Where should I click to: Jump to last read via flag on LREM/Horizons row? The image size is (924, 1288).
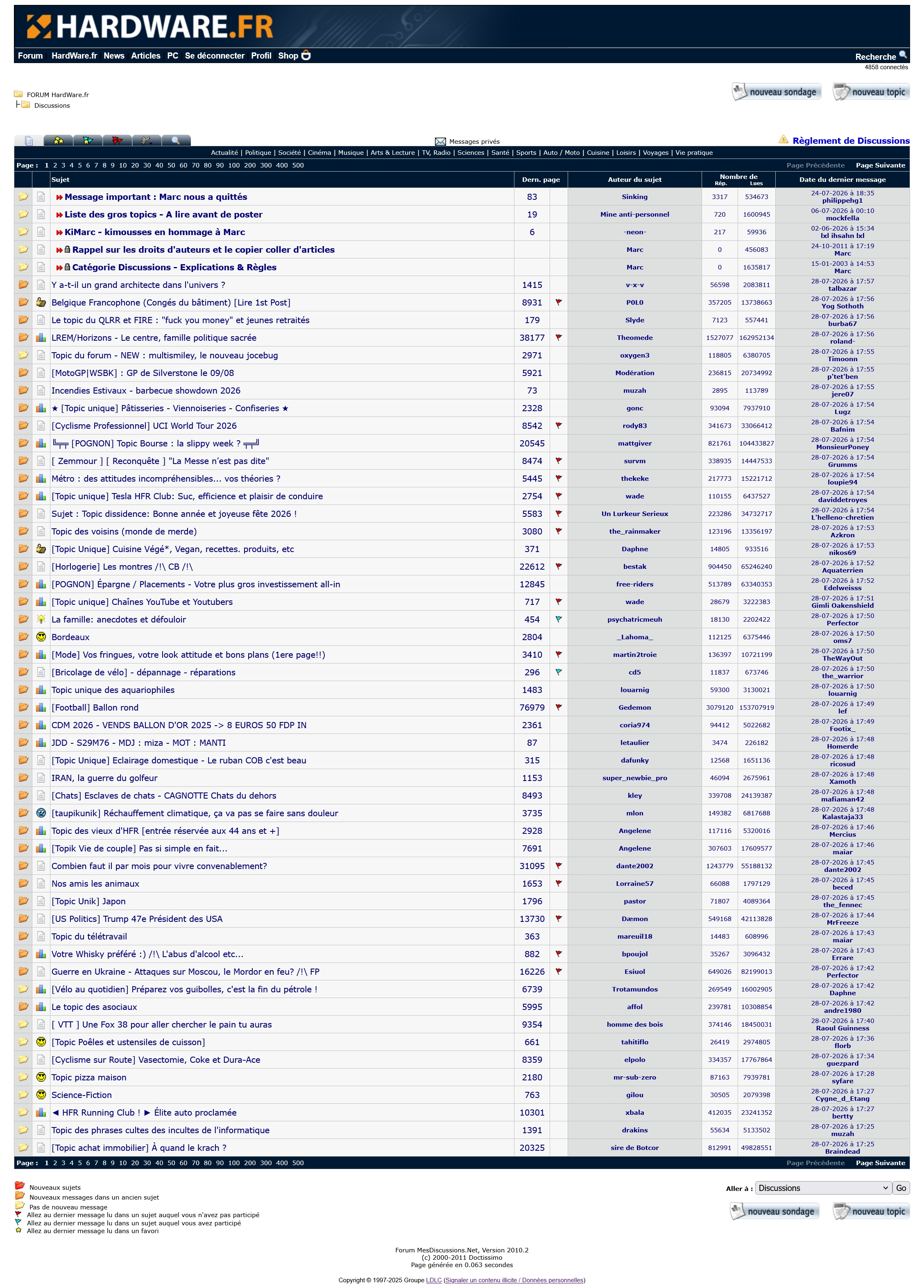pyautogui.click(x=558, y=337)
